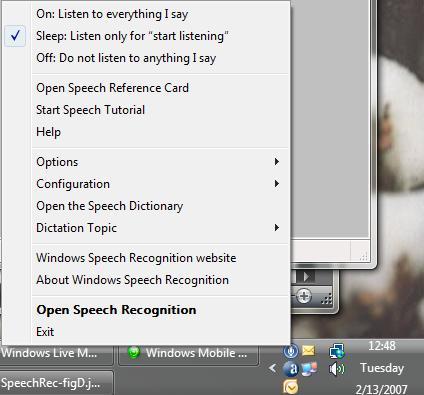Open the yellow mail envelope tray icon
The height and width of the screenshot is (395, 424).
[x=308, y=350]
